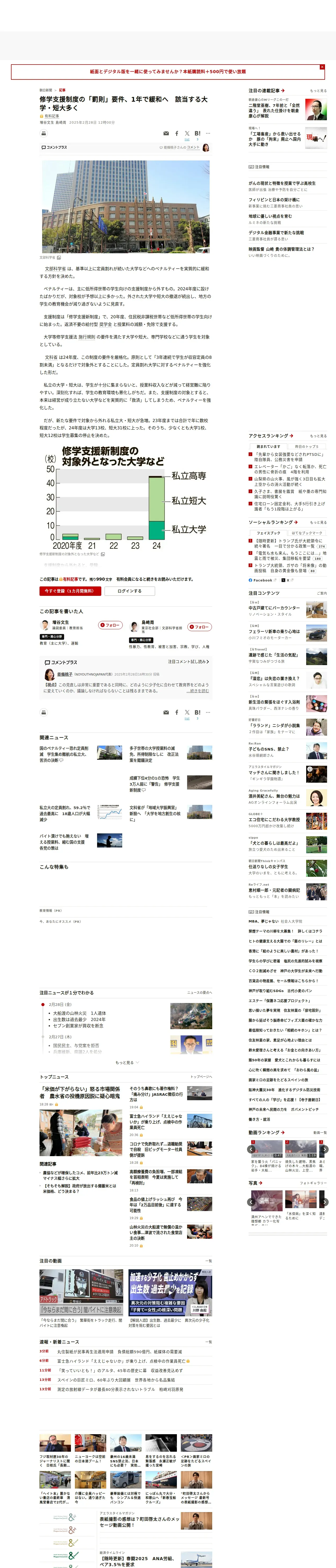This screenshot has width=336, height=1568.
Task: Open もっと見る beside ソーシャルランキング
Action: [318, 522]
